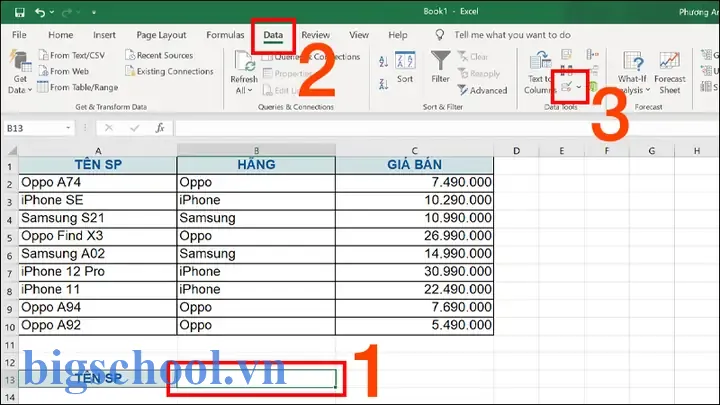Switch to the View tab
This screenshot has width=720, height=405.
click(359, 35)
